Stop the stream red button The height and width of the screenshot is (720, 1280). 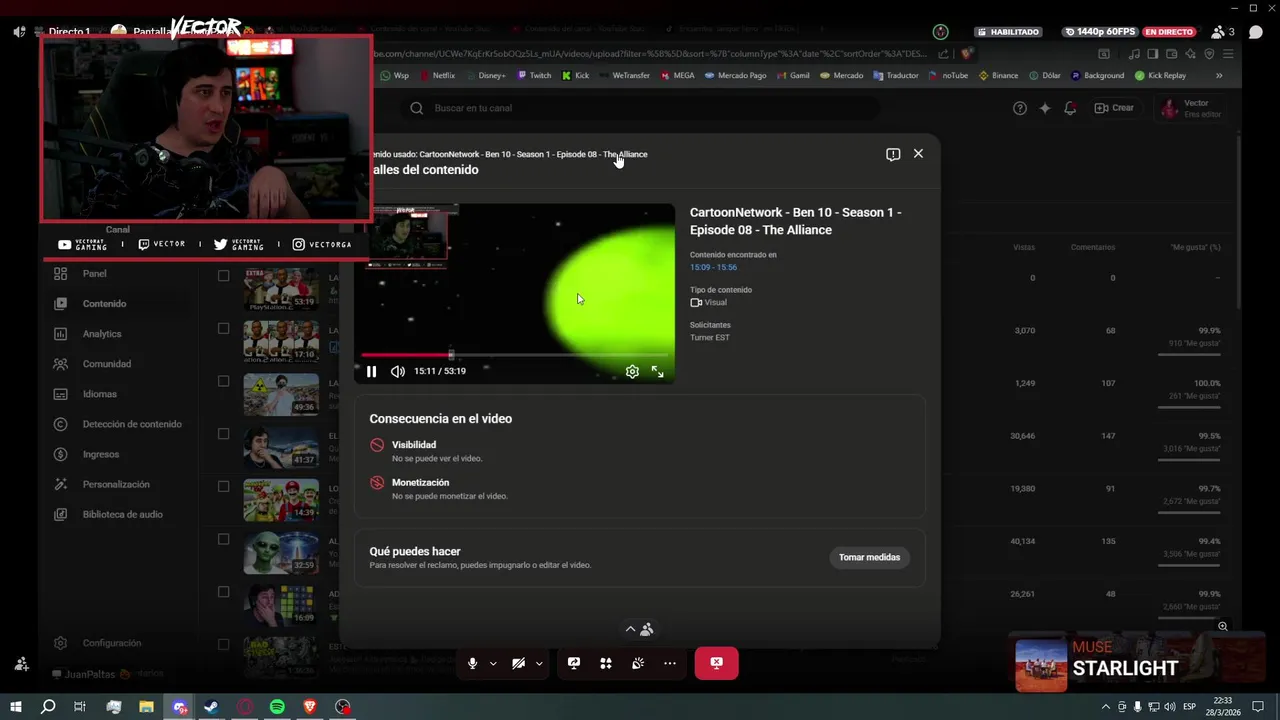pyautogui.click(x=716, y=663)
